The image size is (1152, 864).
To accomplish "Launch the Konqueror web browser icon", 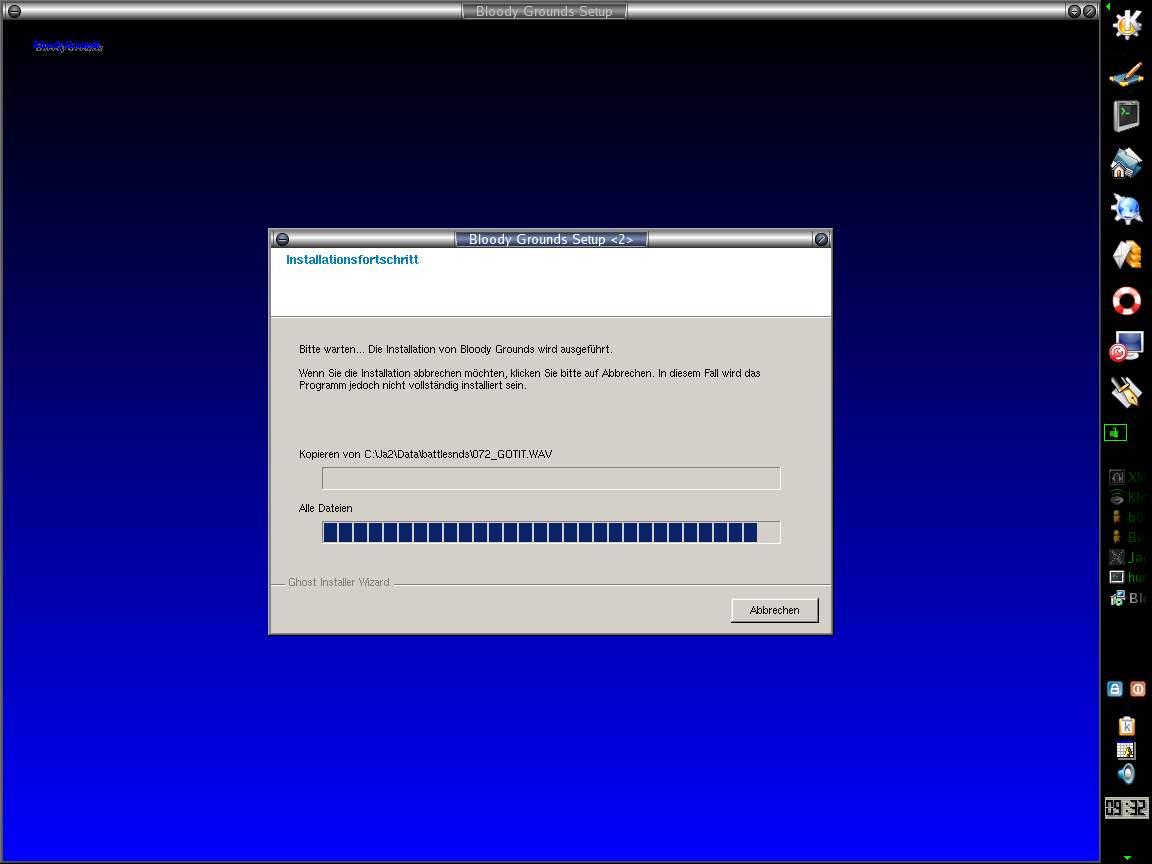I will click(x=1126, y=208).
